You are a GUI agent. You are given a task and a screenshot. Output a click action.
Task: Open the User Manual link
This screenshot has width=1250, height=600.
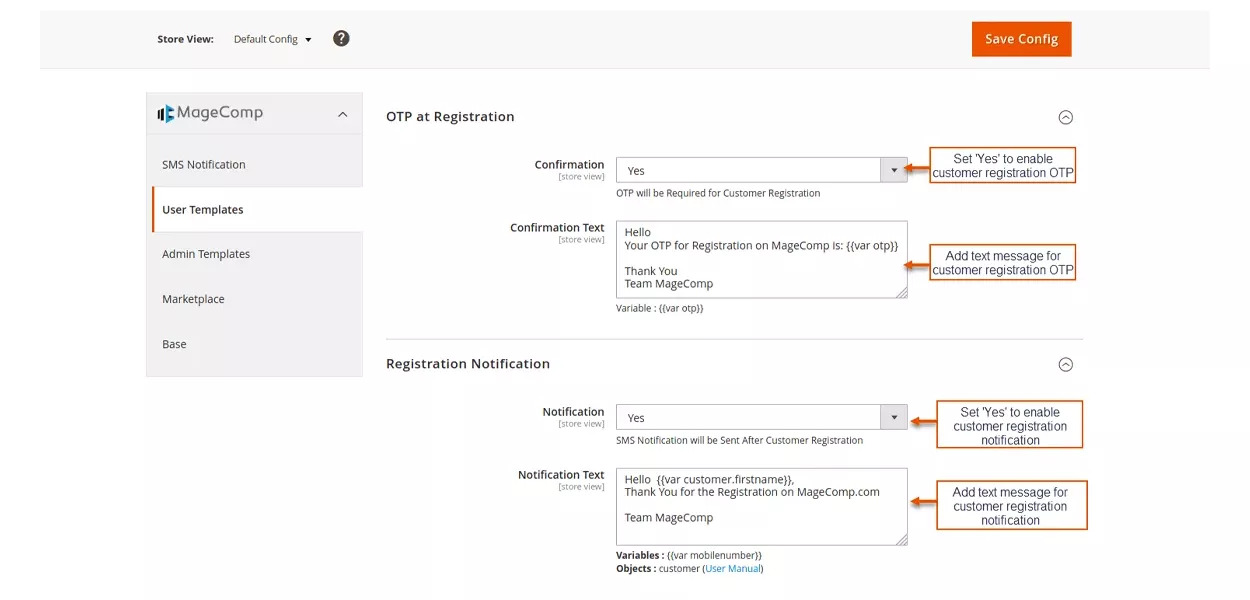tap(732, 568)
